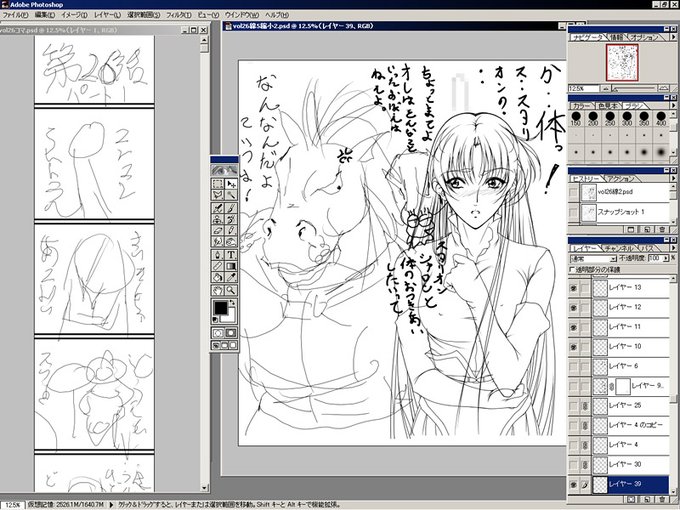
Task: Unlink レイヤー 30 chain icon
Action: click(x=585, y=465)
